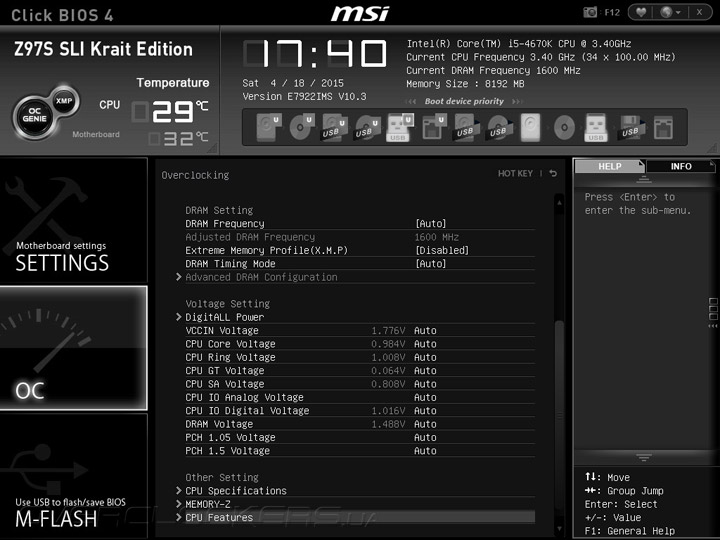Click the left arrows beside Boot device priority
720x540 pixels.
pos(411,101)
